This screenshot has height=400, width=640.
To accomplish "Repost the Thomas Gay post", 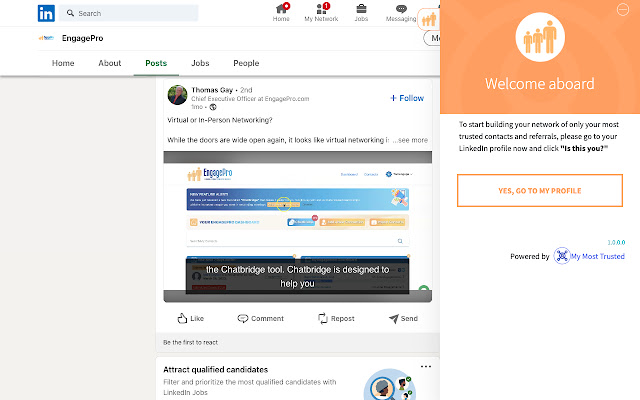I will [x=336, y=318].
